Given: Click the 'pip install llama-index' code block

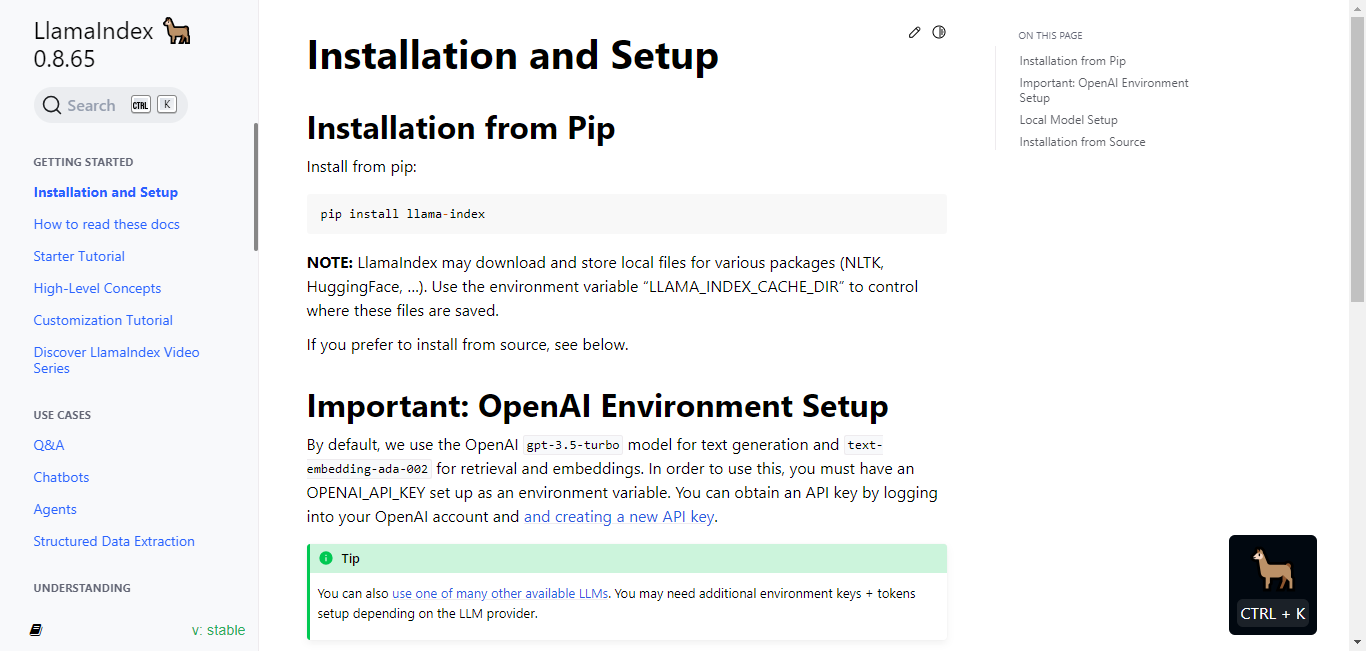Looking at the screenshot, I should point(627,214).
